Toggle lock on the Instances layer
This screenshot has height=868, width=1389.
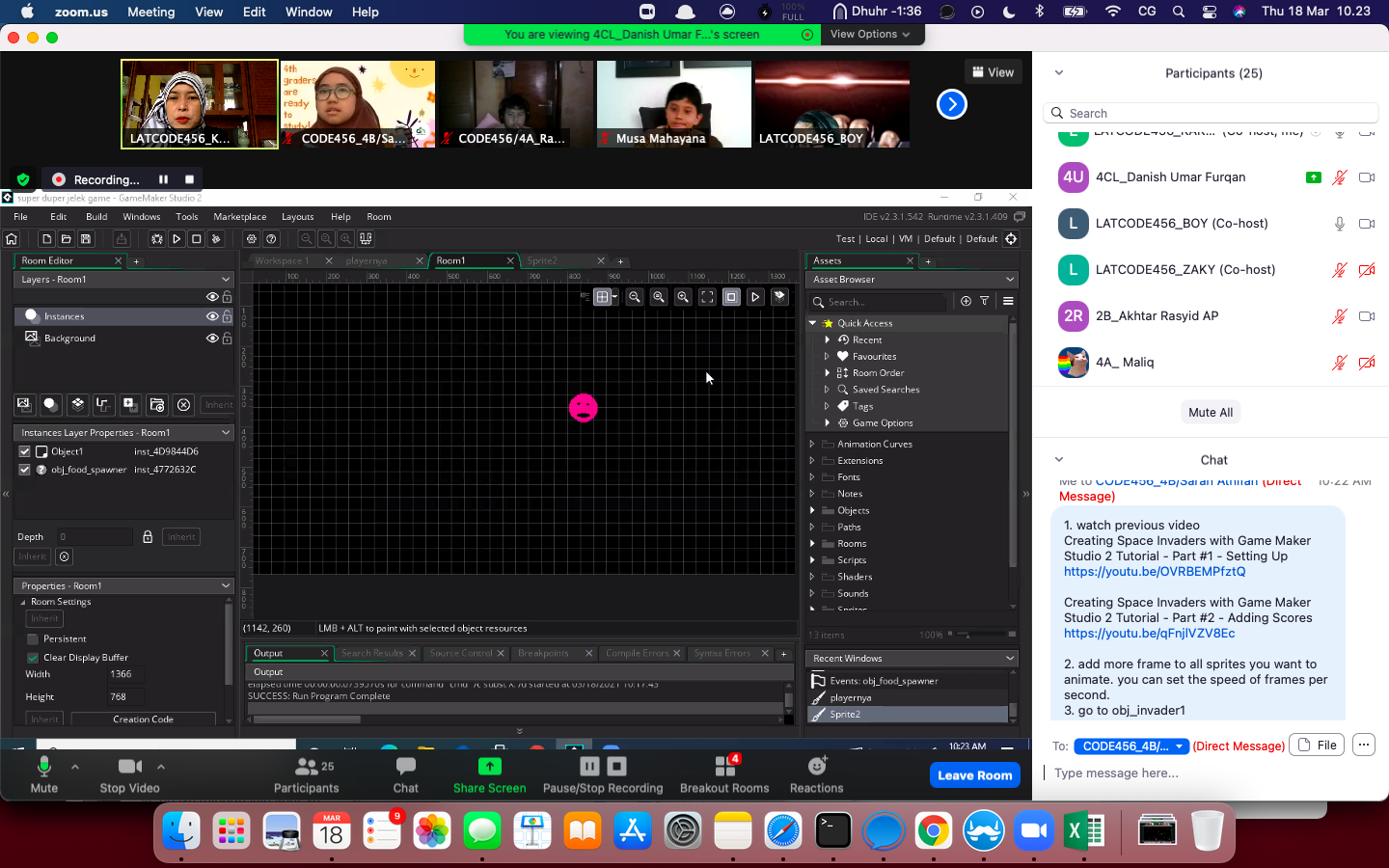click(x=227, y=316)
